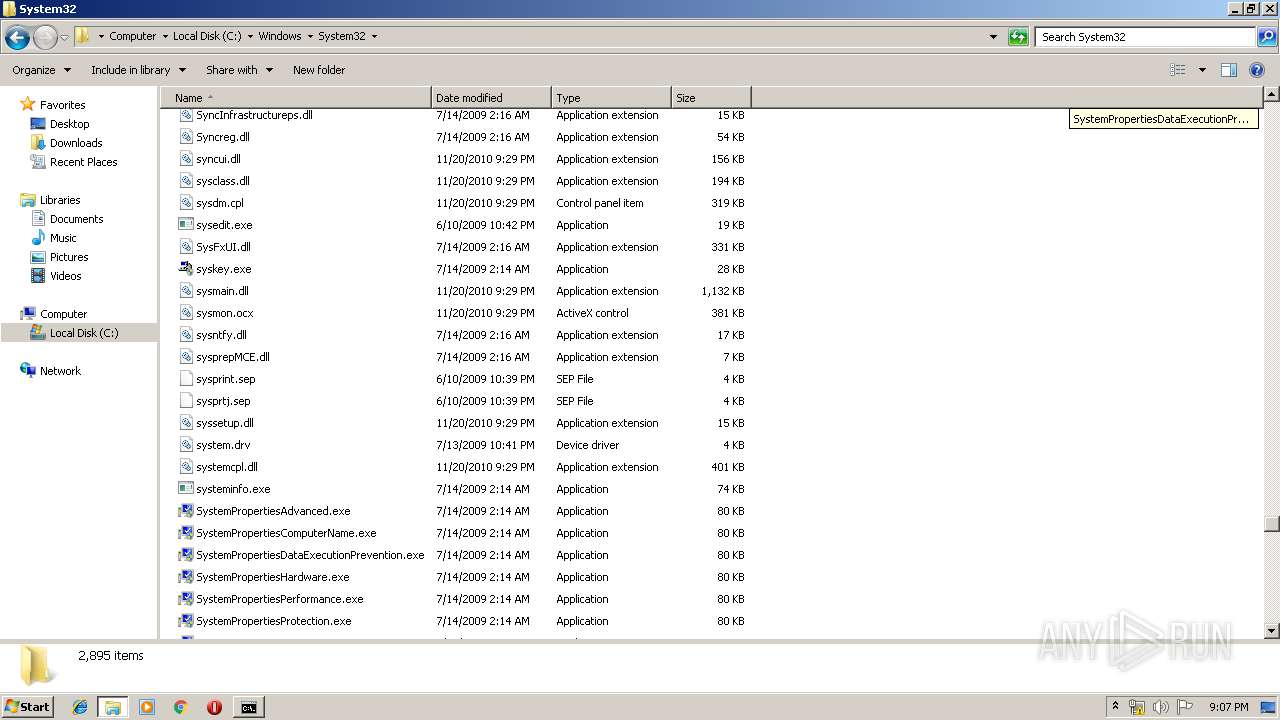Select the sysprint.sep file icon
Viewport: 1280px width, 720px height.
pos(186,379)
